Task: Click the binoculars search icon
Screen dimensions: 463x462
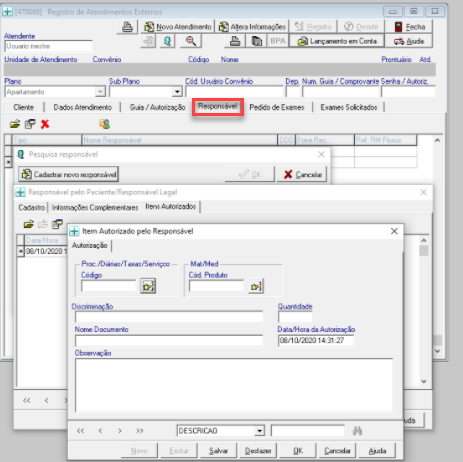Action: coord(357,431)
